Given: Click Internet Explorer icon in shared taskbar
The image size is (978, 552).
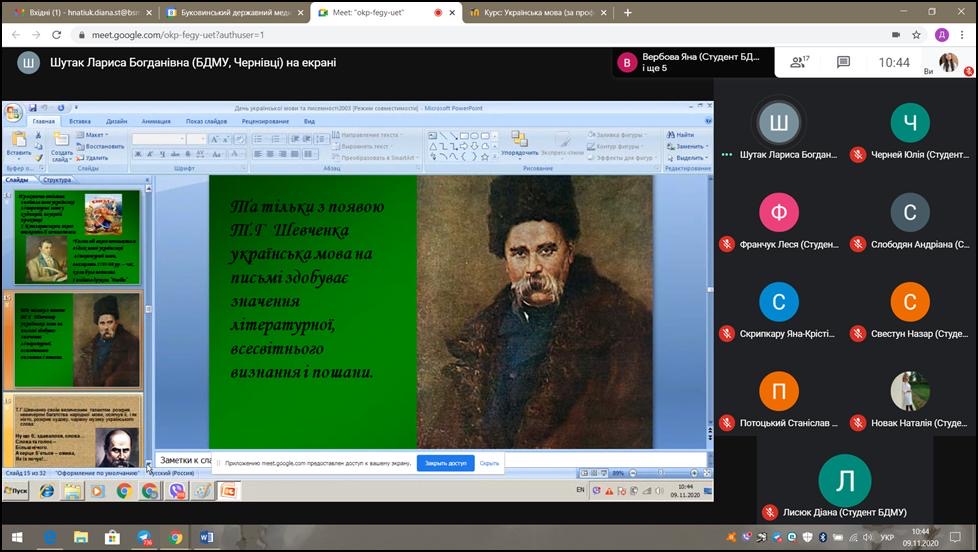Looking at the screenshot, I should (47, 491).
